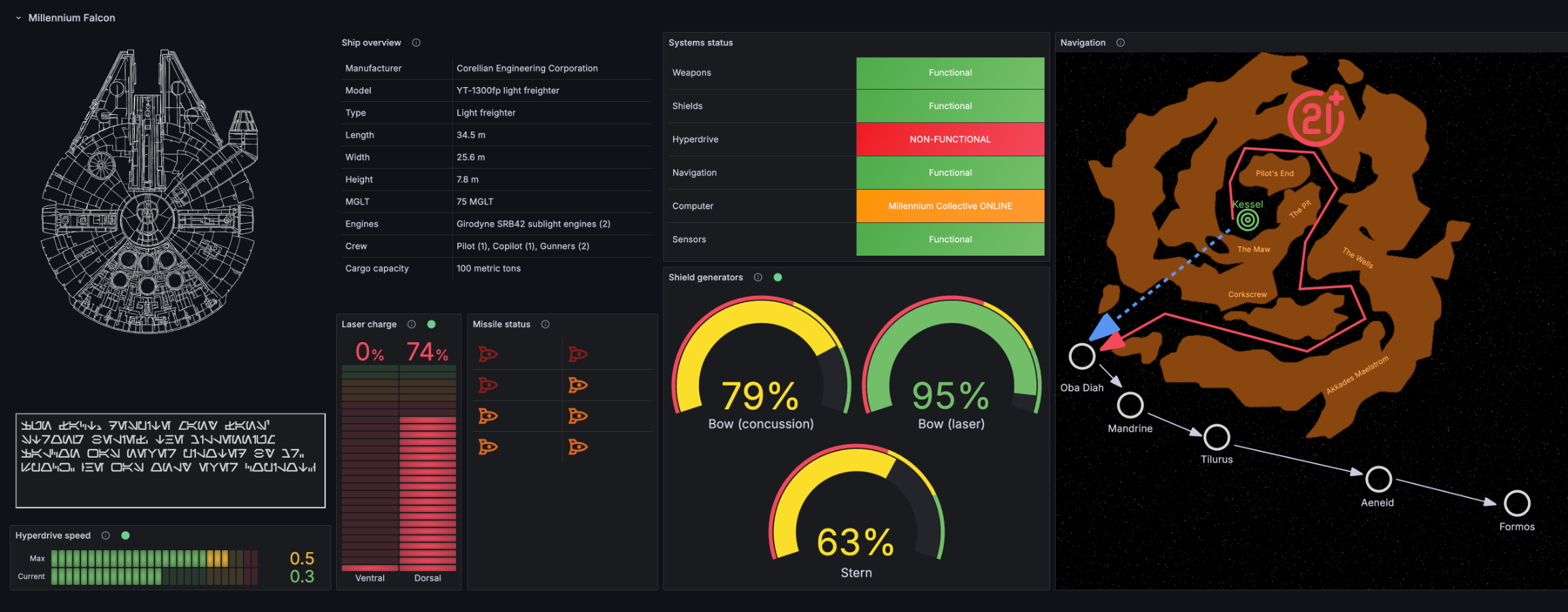1568x612 pixels.
Task: Click the Hyperdrive speed info icon
Action: click(x=105, y=536)
